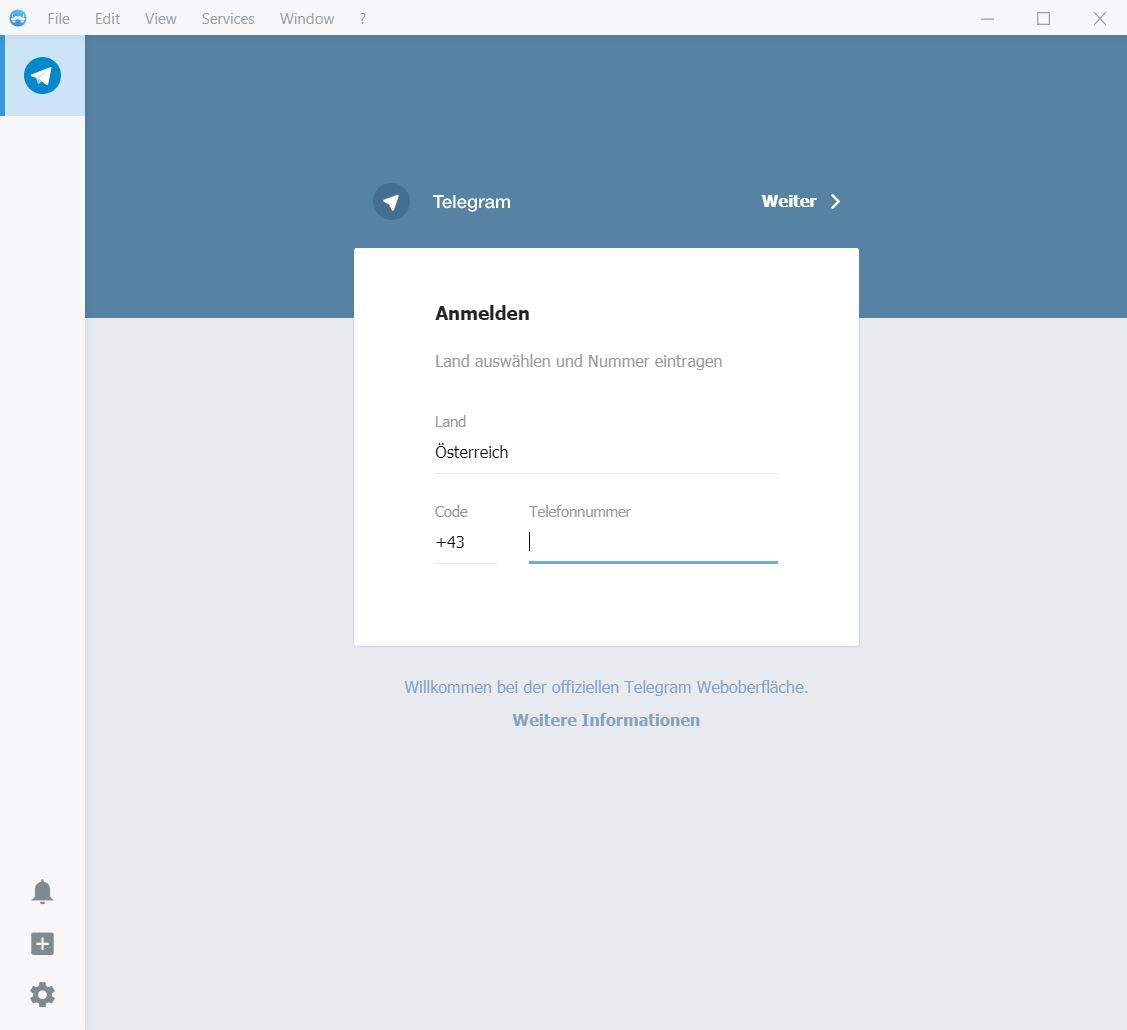Maximize the Franz window
Image resolution: width=1127 pixels, height=1030 pixels.
click(x=1044, y=19)
